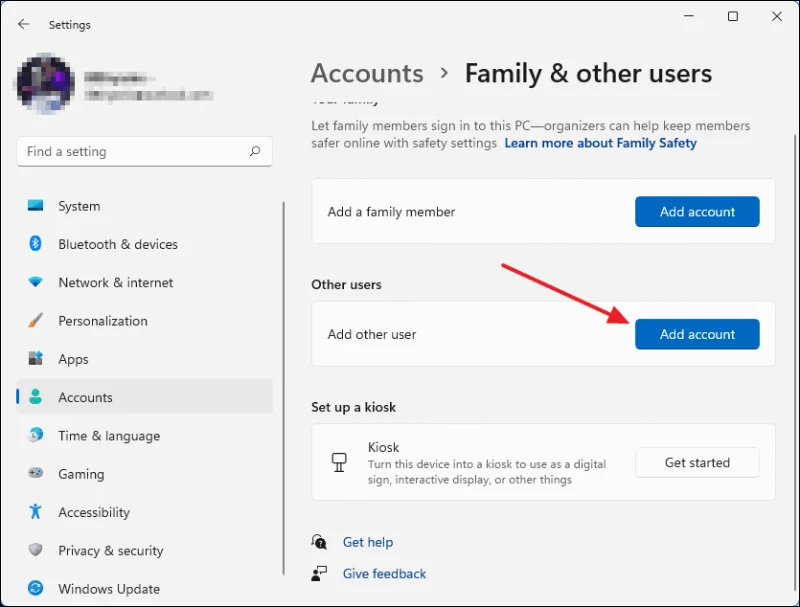
Task: Click the System monitor icon
Action: (35, 206)
